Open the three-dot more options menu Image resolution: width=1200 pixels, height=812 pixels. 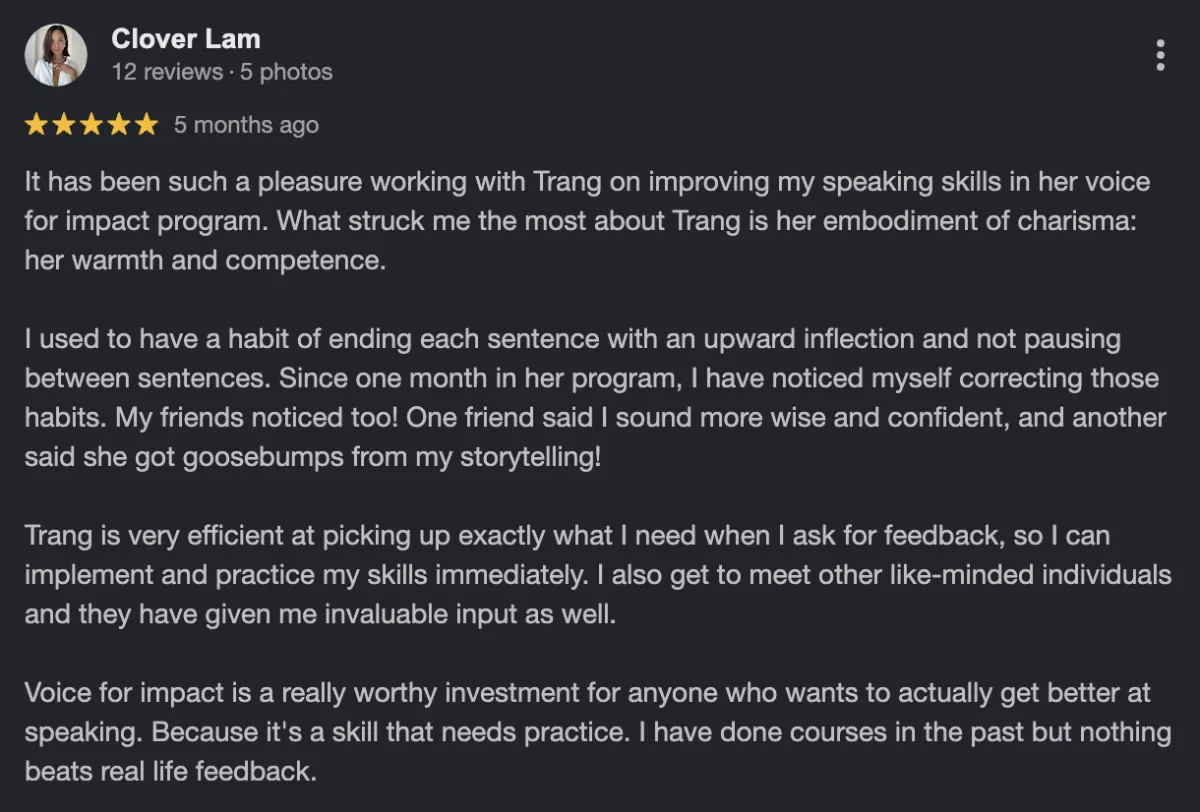(1160, 55)
